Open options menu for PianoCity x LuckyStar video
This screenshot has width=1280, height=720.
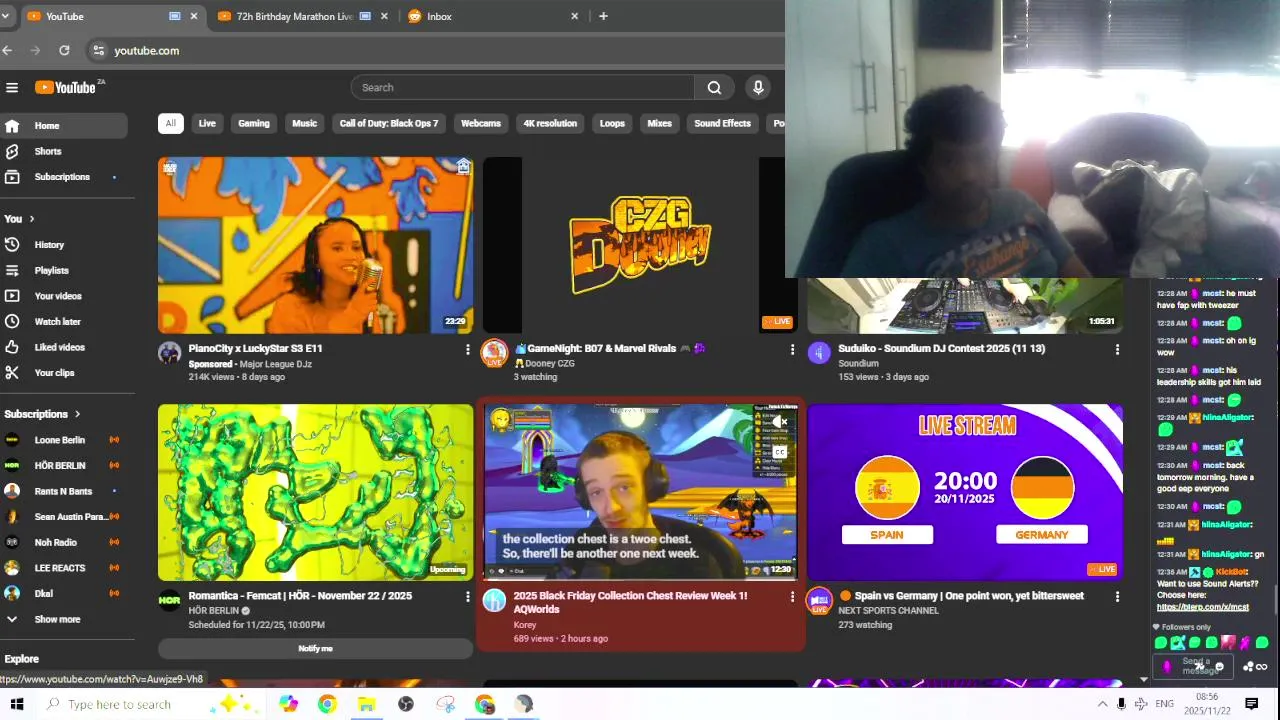[x=467, y=349]
